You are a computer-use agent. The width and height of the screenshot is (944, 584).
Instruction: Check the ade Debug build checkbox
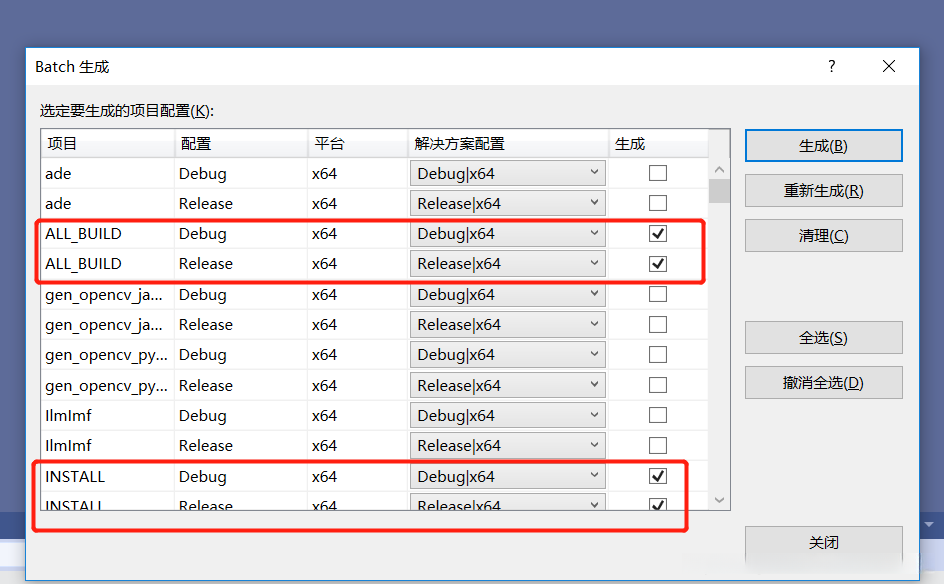coord(657,172)
